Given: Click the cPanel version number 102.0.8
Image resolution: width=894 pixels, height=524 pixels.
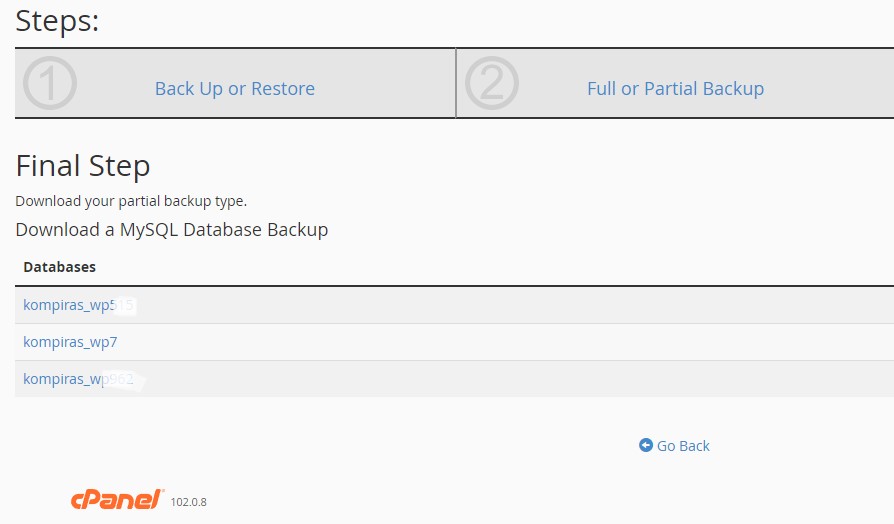Looking at the screenshot, I should pyautogui.click(x=189, y=502).
